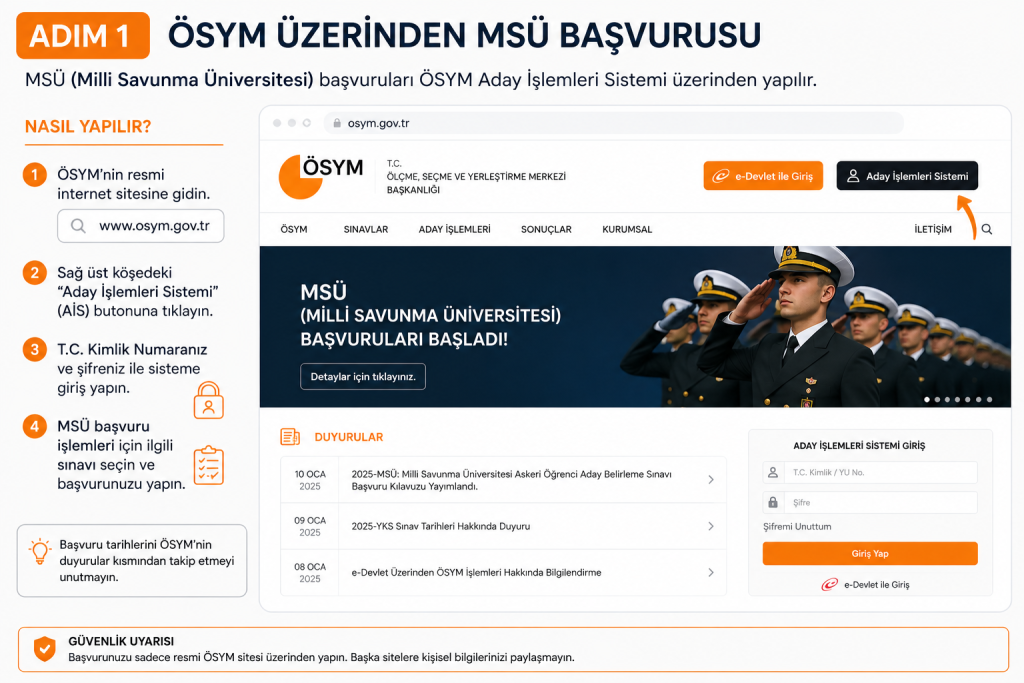Open the Aday İşlemleri Sistemi button
1024x683 pixels.
pyautogui.click(x=907, y=176)
